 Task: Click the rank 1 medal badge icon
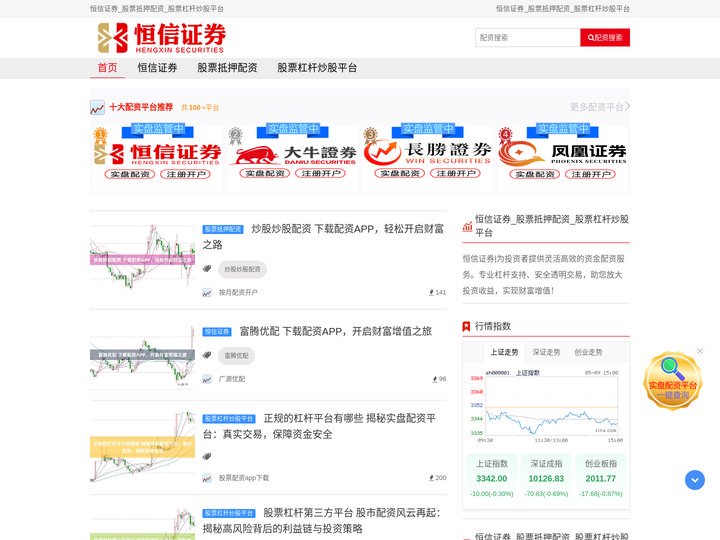[100, 136]
